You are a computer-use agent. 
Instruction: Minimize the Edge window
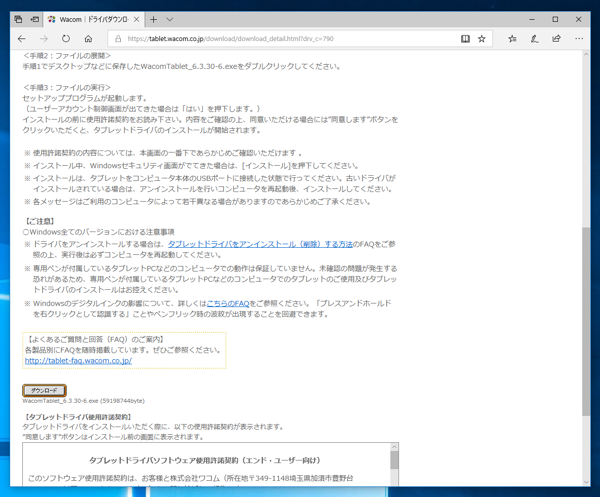pos(532,19)
